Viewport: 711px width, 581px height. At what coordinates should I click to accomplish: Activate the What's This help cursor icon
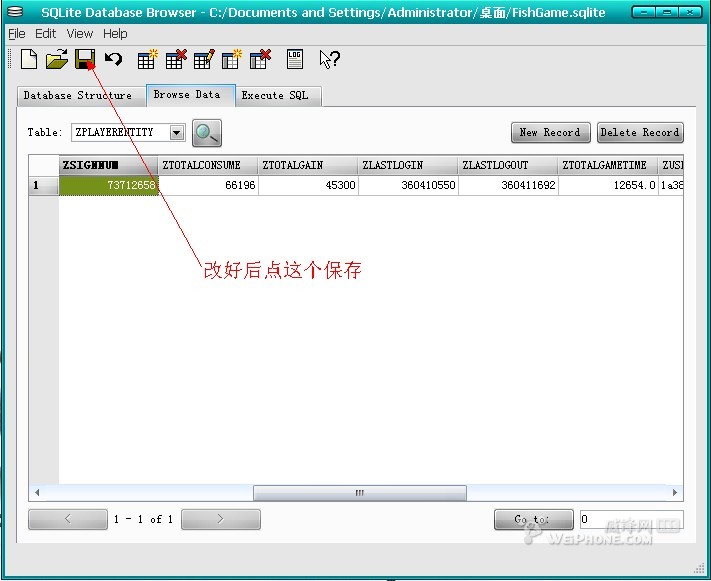tap(329, 60)
